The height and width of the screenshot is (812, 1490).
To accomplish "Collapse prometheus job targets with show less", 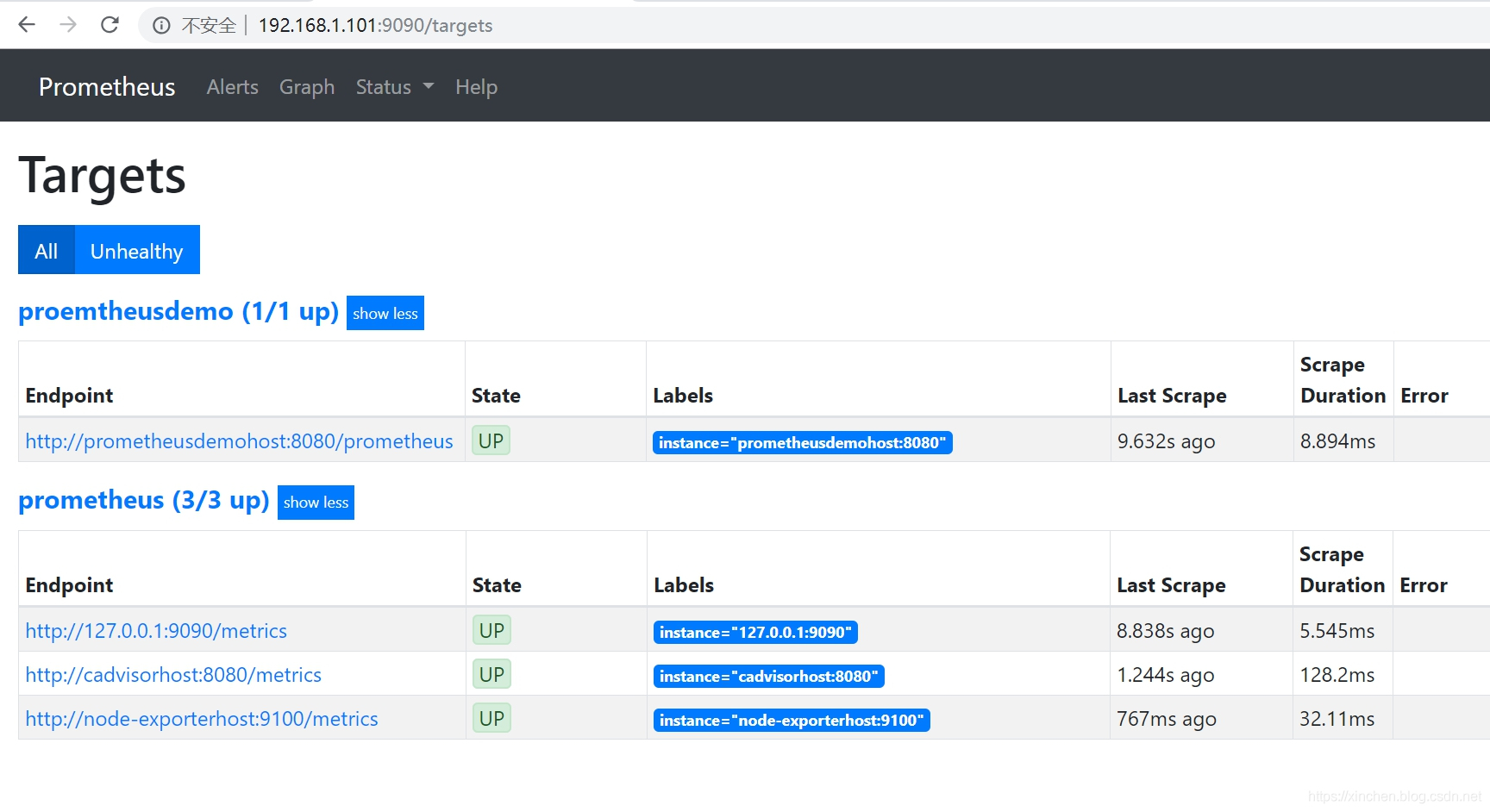I will pyautogui.click(x=316, y=503).
